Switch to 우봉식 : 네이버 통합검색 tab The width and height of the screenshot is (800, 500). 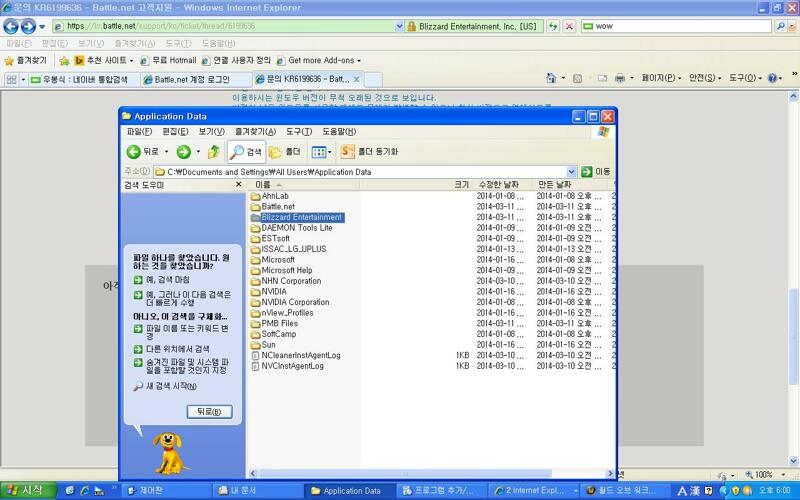[84, 80]
